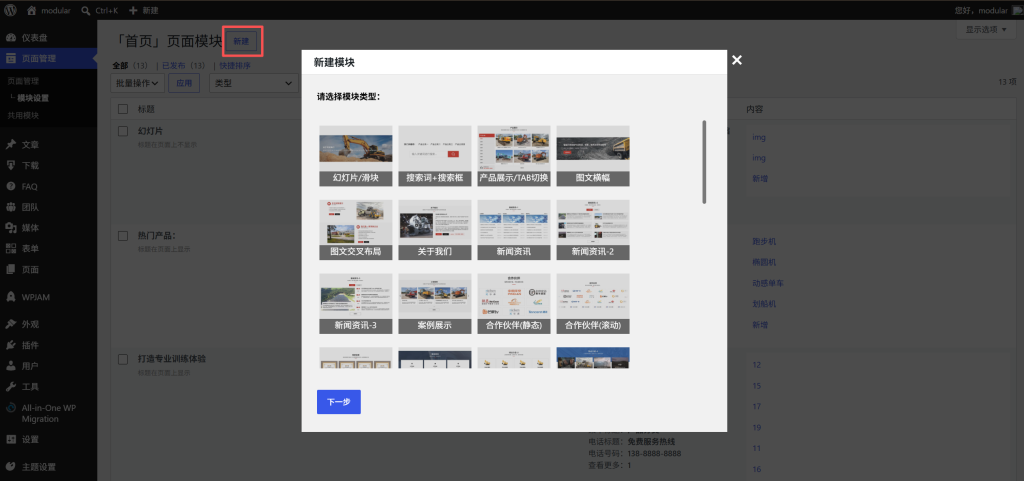Click the 应用 apply button
This screenshot has height=481, width=1024.
click(184, 84)
